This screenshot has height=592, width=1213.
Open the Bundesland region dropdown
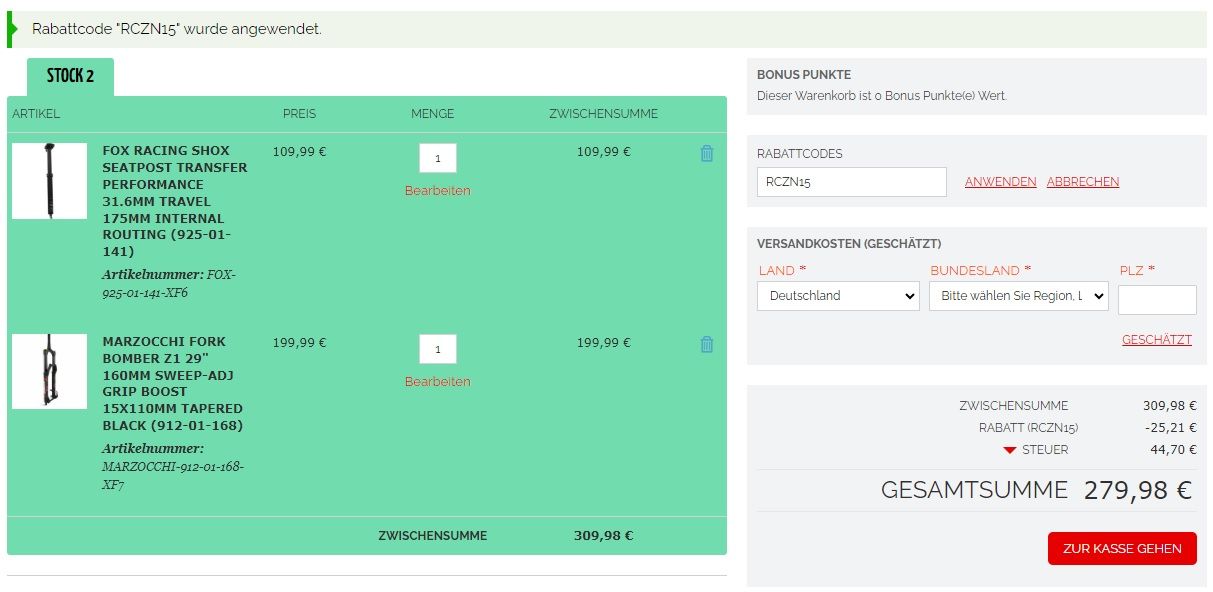1018,296
